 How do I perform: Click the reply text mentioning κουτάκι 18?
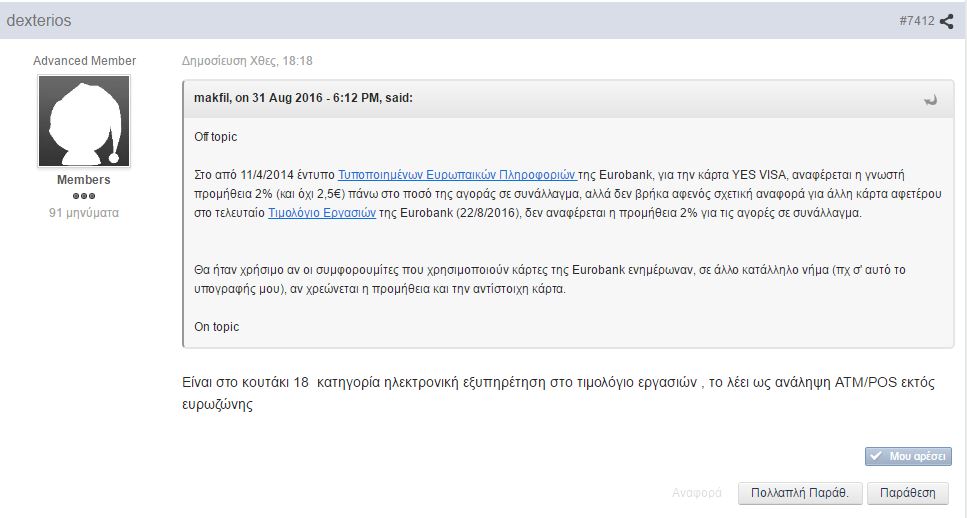(558, 393)
